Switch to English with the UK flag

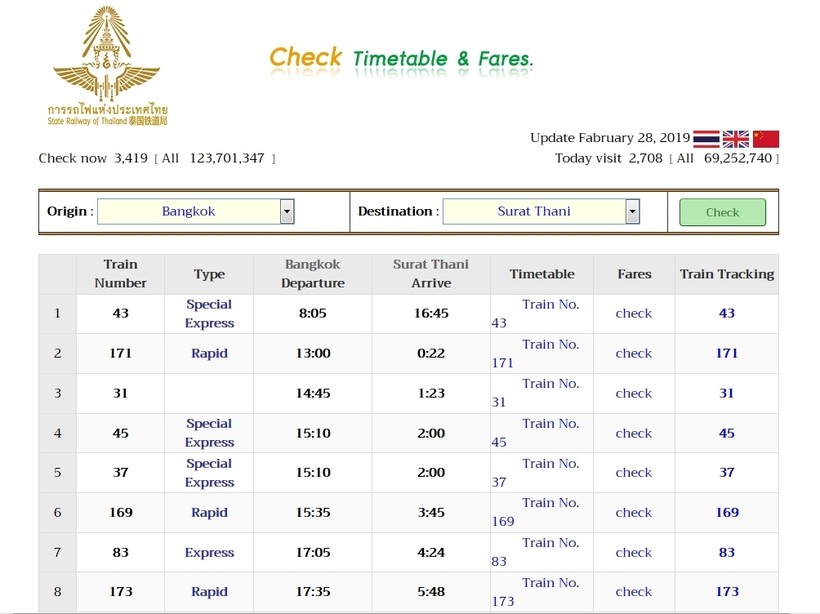[736, 139]
